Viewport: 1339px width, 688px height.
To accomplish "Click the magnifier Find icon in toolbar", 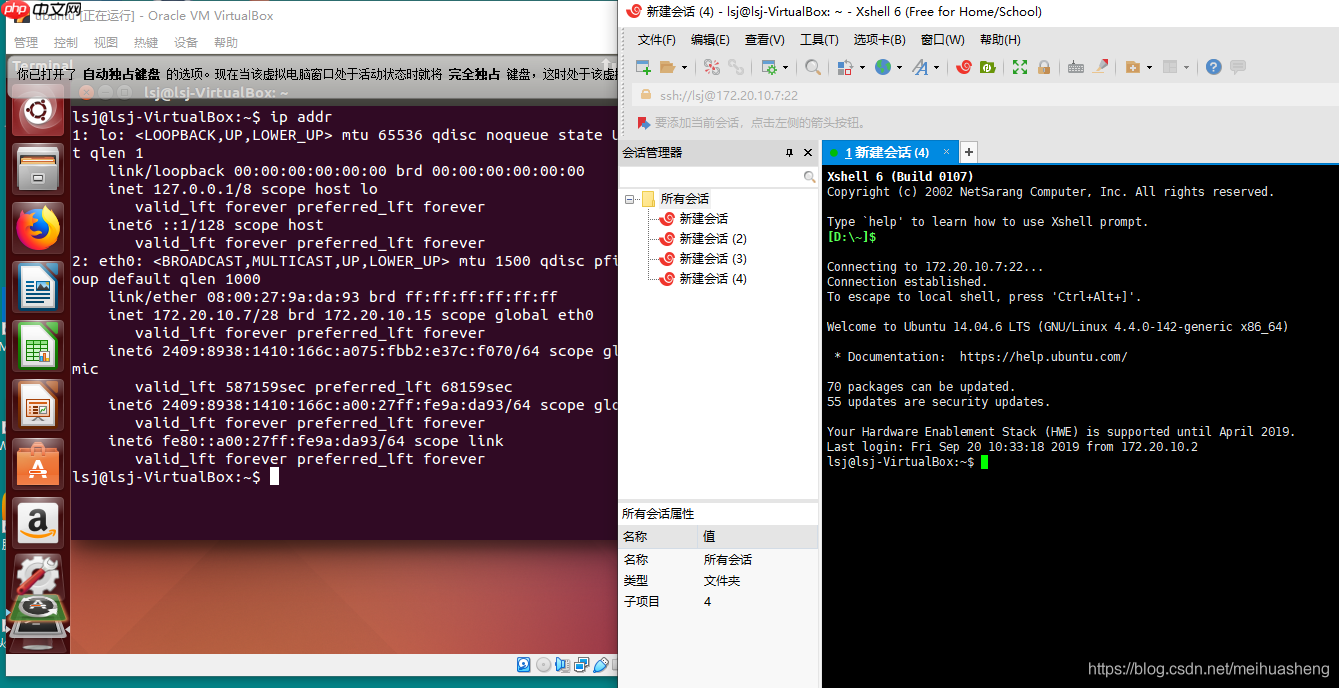I will [813, 67].
